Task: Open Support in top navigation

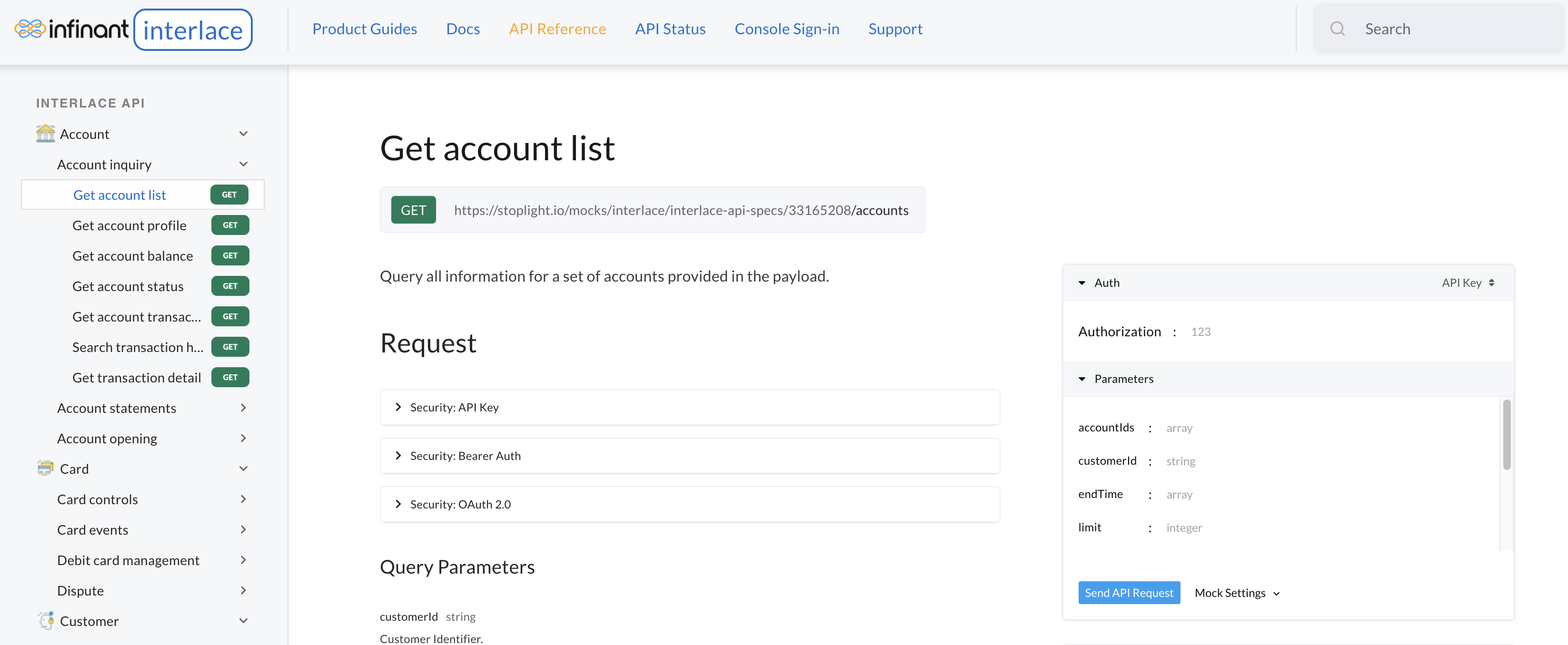Action: coord(895,29)
